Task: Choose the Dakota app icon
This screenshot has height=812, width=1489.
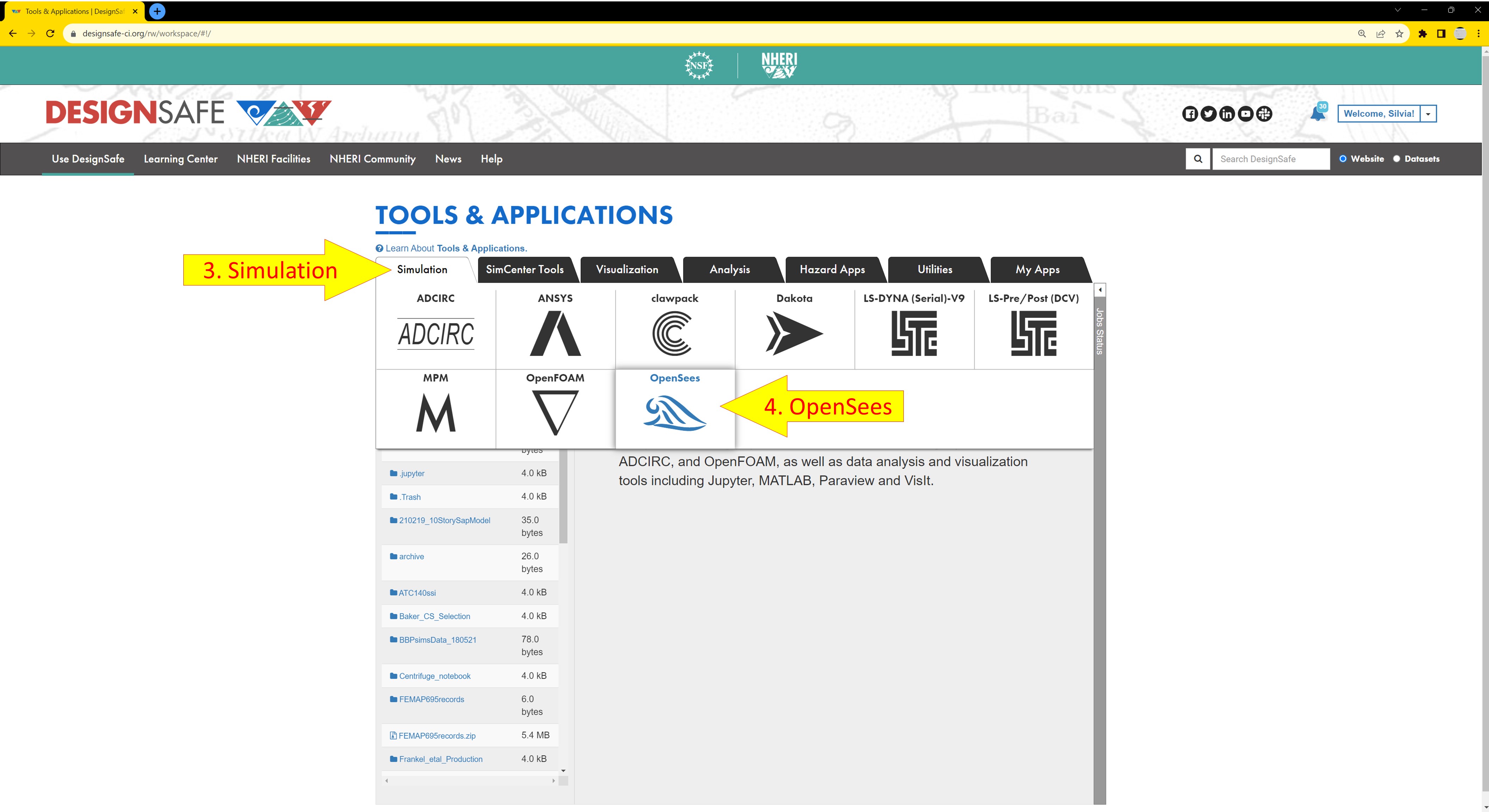Action: click(x=793, y=333)
